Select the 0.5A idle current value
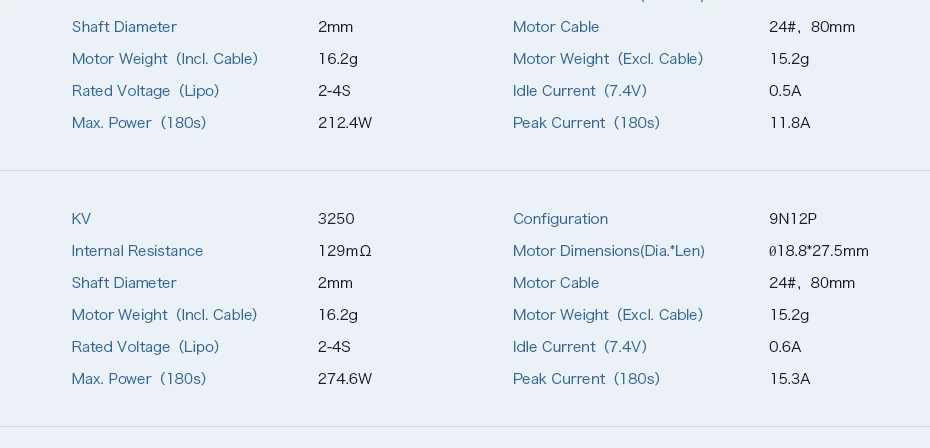 785,91
